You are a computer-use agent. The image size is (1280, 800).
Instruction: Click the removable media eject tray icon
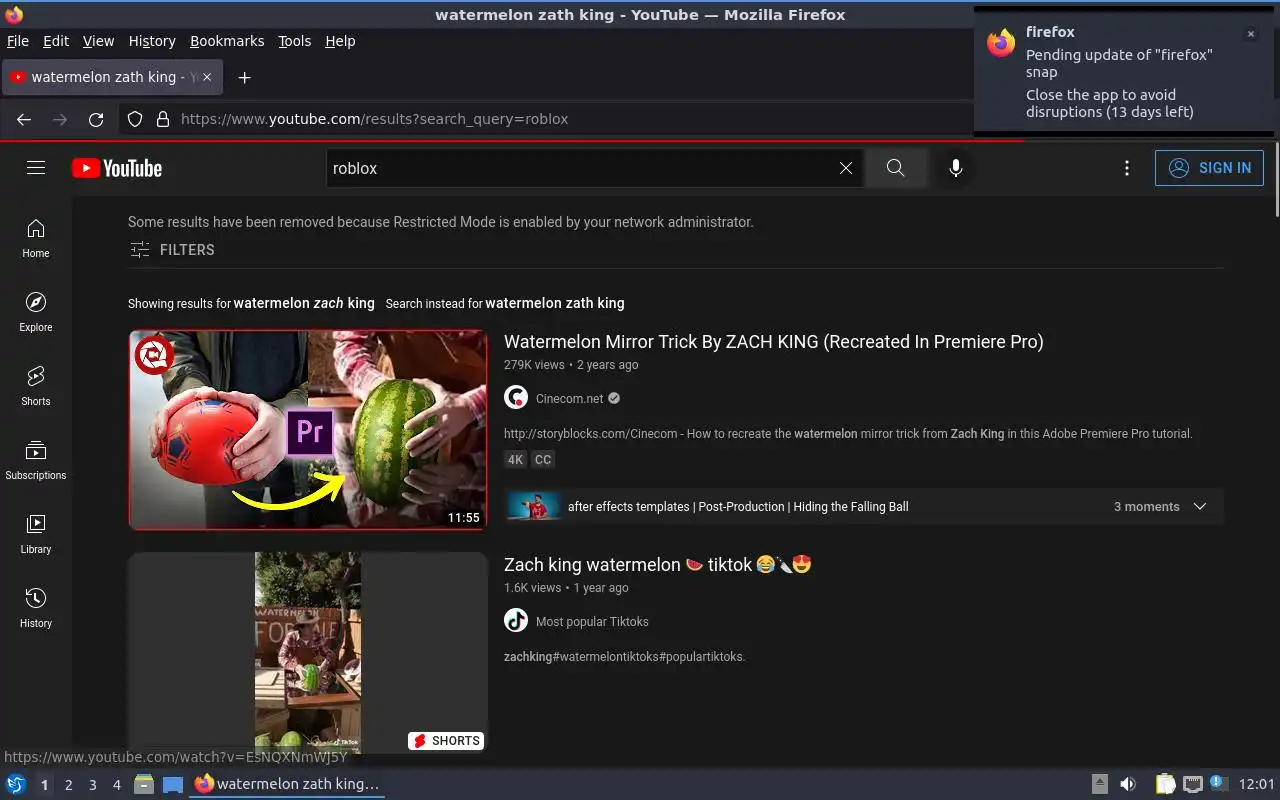tap(1099, 785)
